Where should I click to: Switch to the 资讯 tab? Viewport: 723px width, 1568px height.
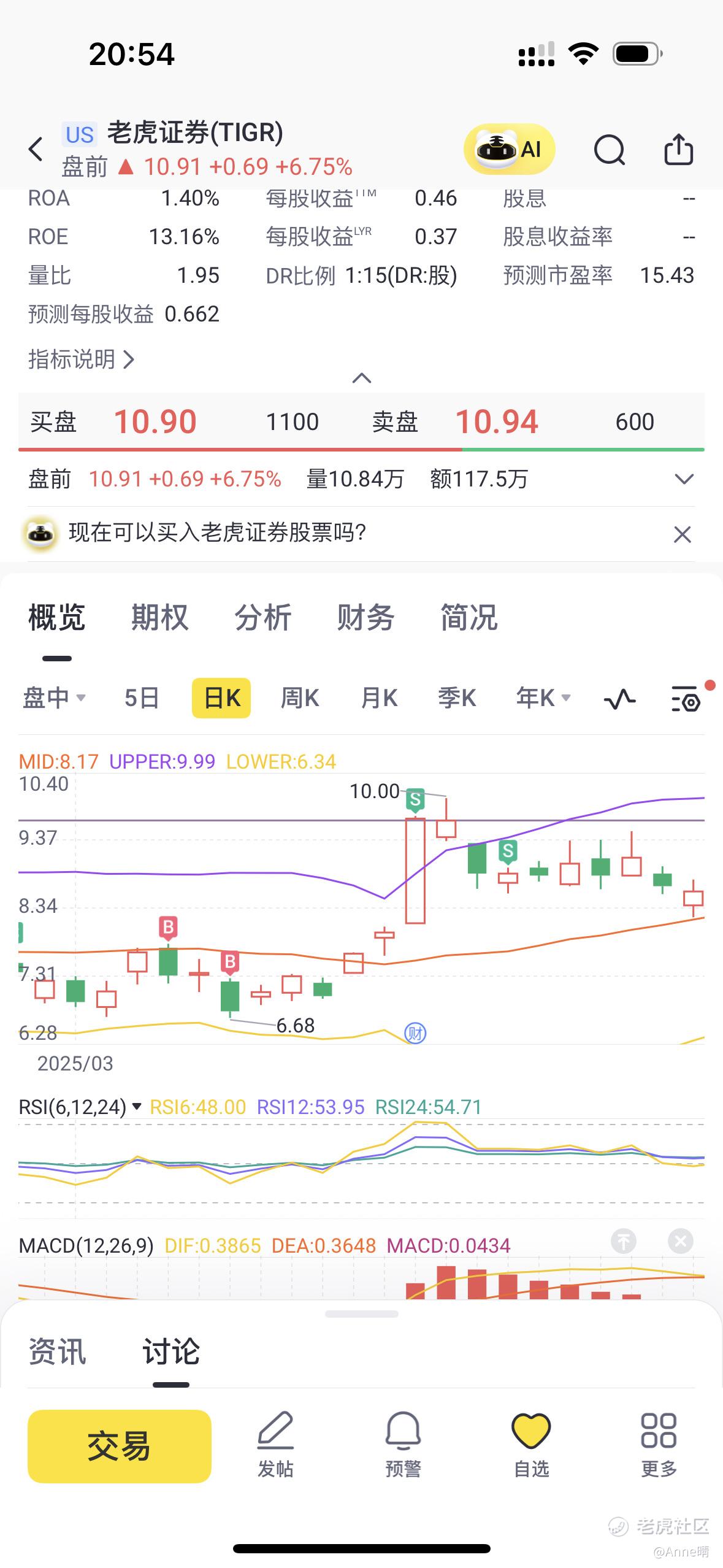(x=57, y=1352)
